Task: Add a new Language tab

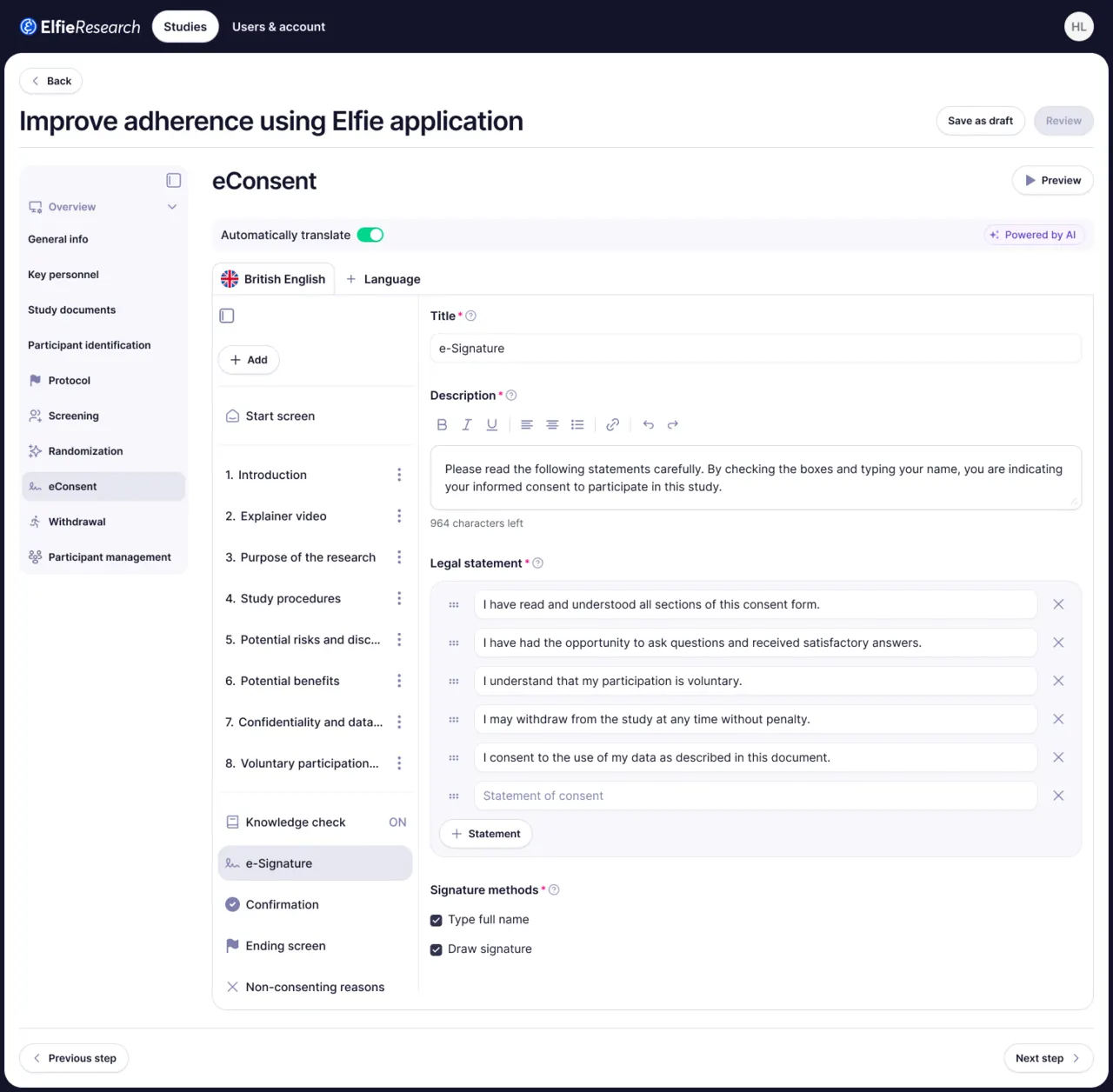Action: point(383,279)
